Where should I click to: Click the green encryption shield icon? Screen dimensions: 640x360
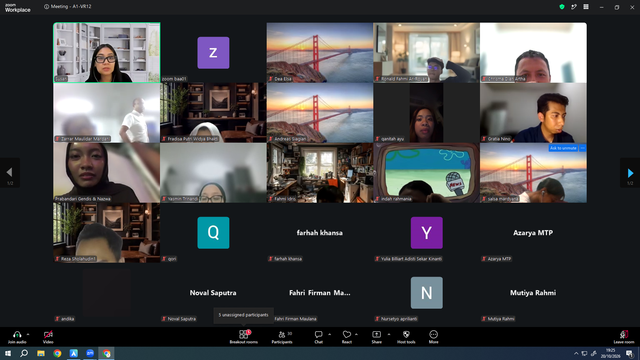pos(562,7)
